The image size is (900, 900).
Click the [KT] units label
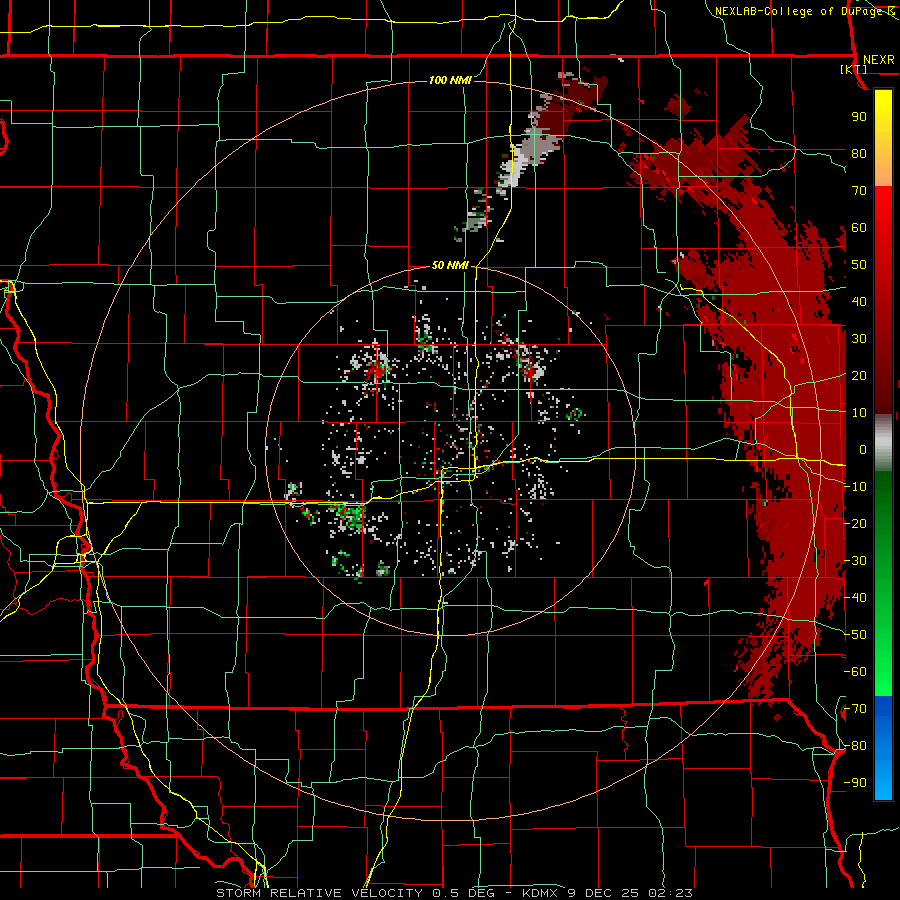tap(854, 69)
